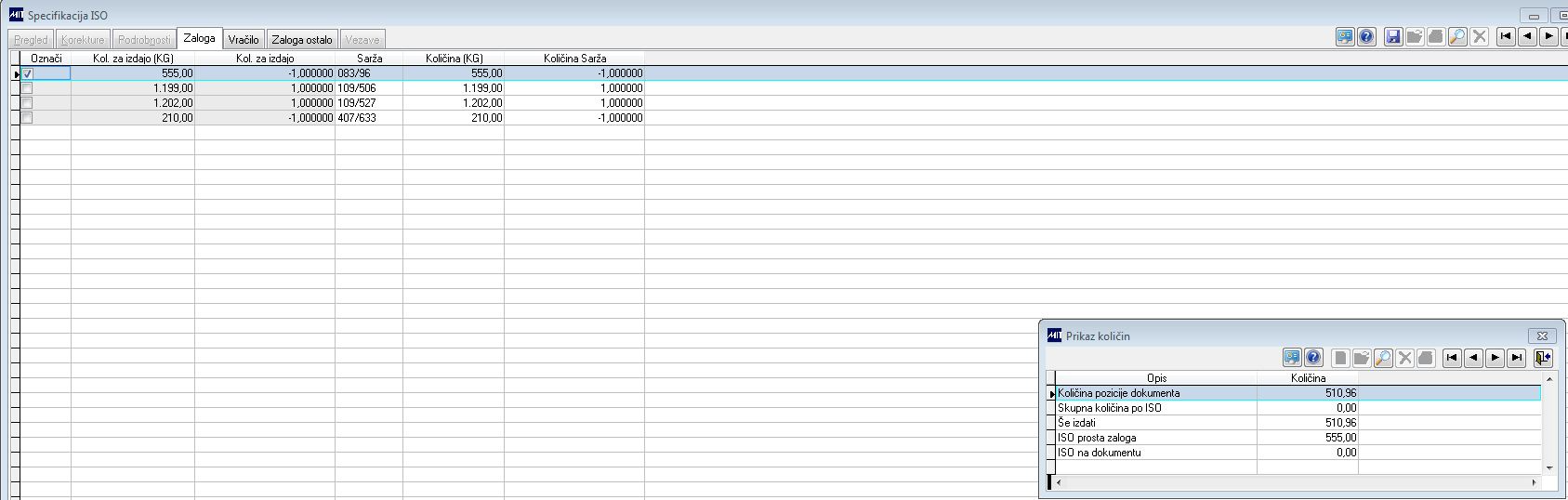The width and height of the screenshot is (1568, 500).
Task: Open the help question-mark icon in main toolbar
Action: point(1366,37)
